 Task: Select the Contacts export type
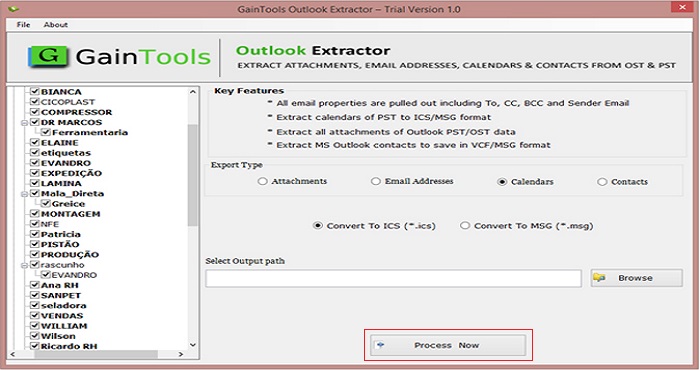tap(602, 182)
